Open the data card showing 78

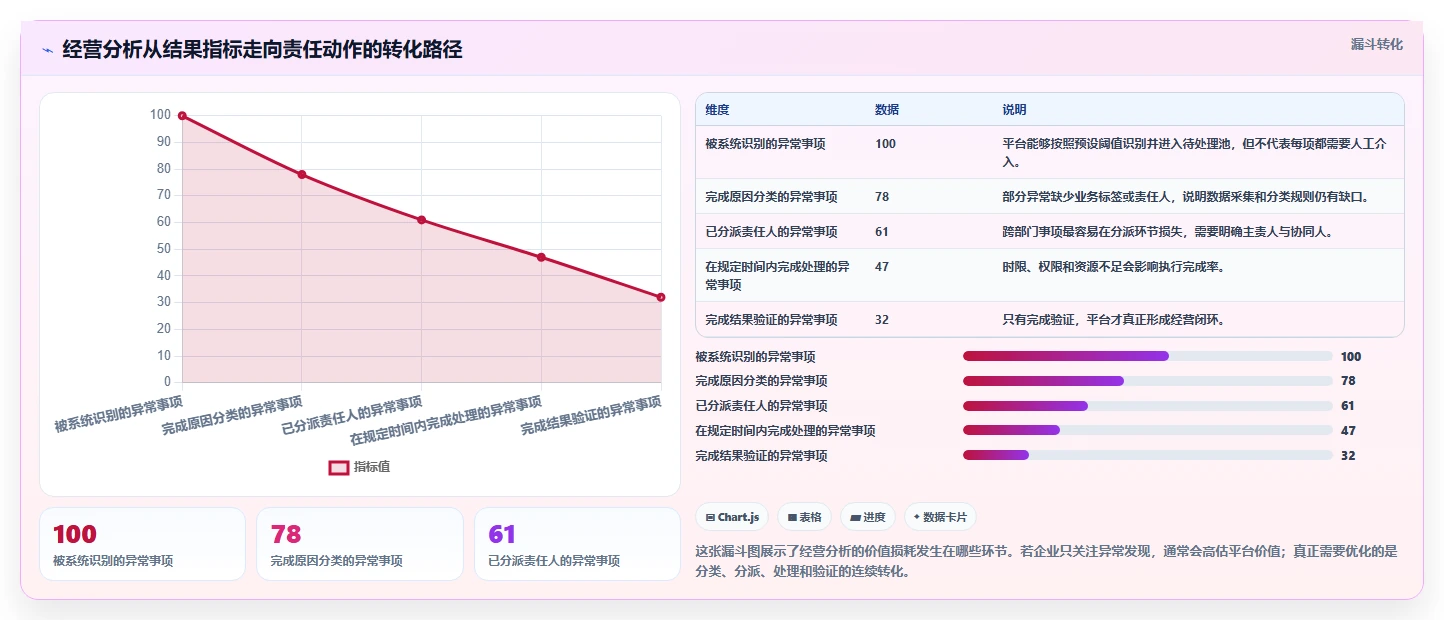pos(360,544)
